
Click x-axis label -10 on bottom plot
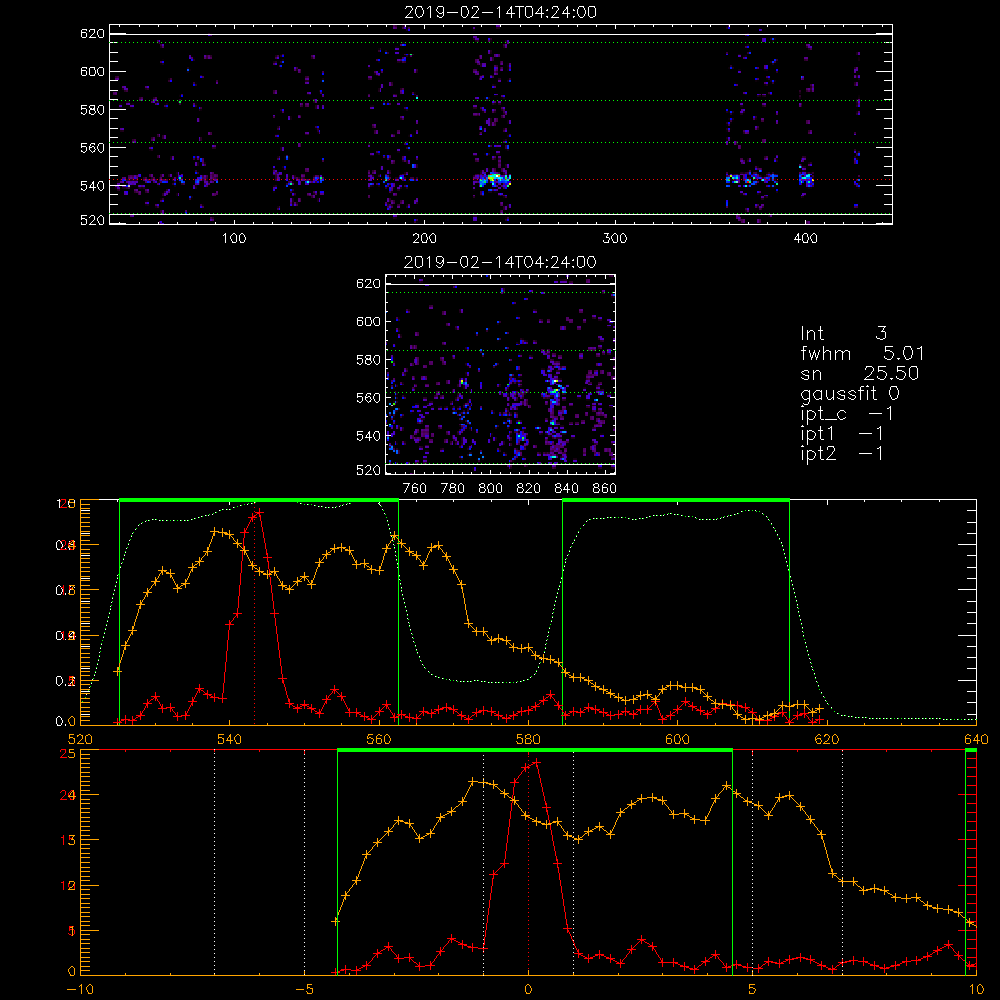tap(80, 989)
